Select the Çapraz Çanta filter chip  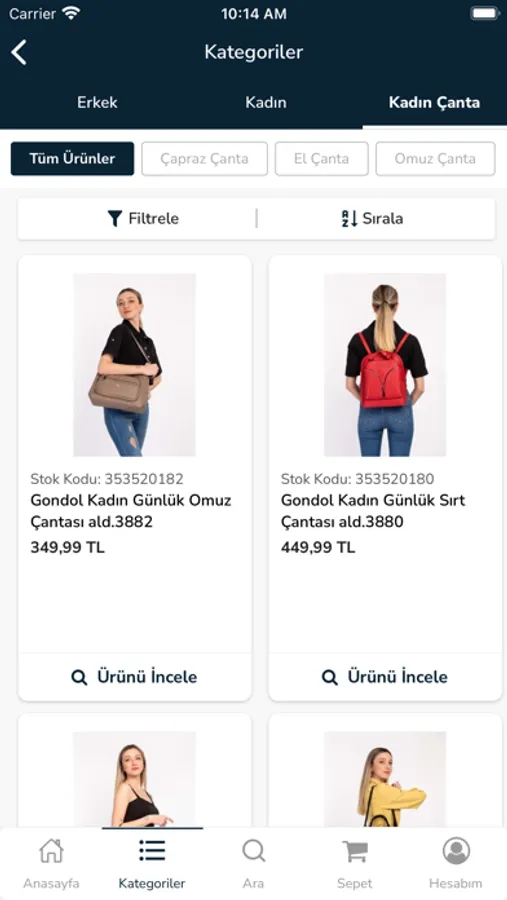(x=204, y=159)
